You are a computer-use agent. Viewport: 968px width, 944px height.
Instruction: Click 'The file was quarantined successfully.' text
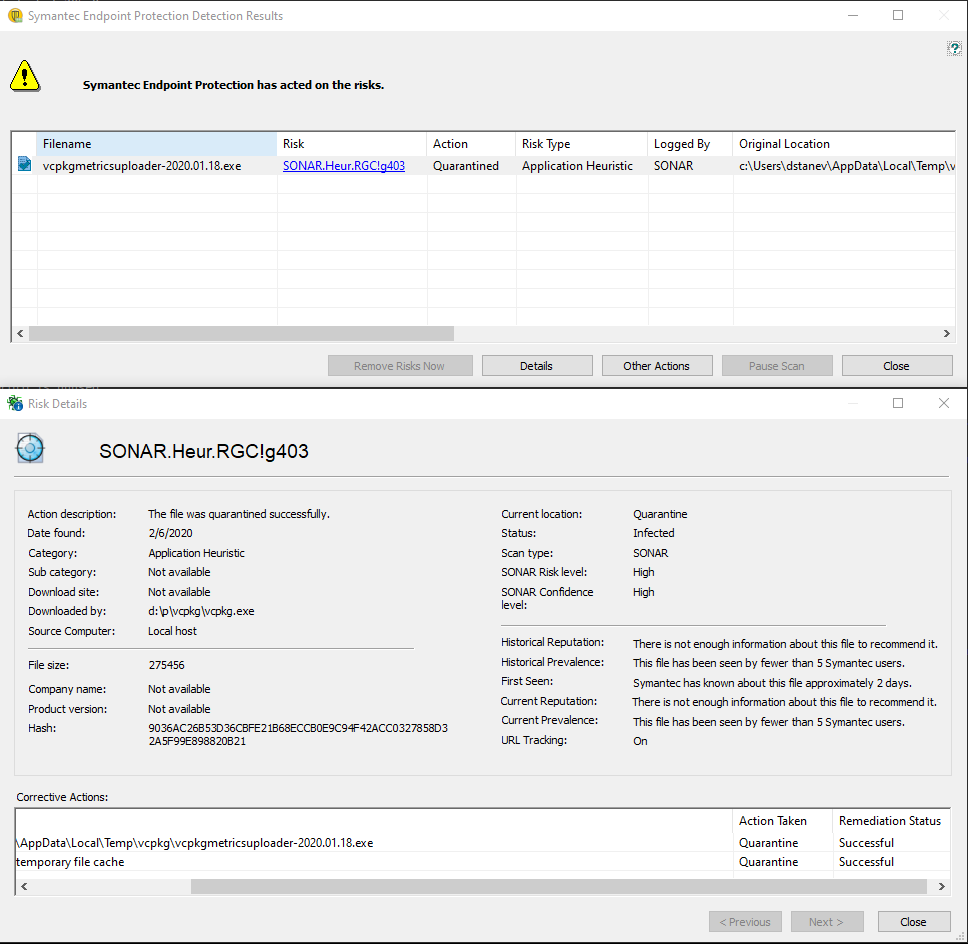click(239, 514)
